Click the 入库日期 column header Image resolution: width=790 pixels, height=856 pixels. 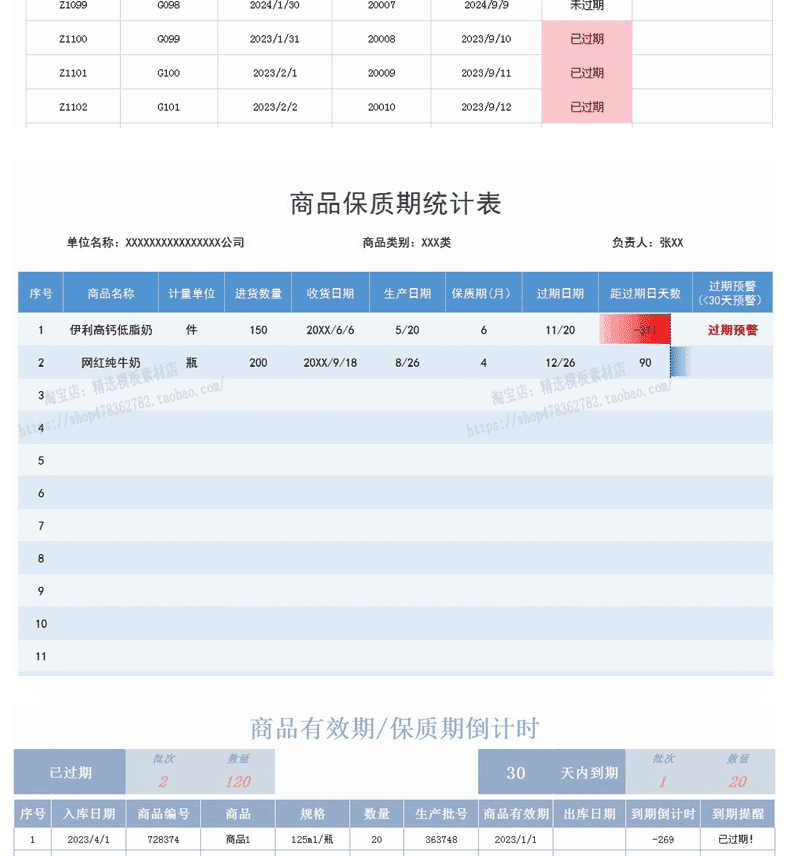tap(89, 814)
